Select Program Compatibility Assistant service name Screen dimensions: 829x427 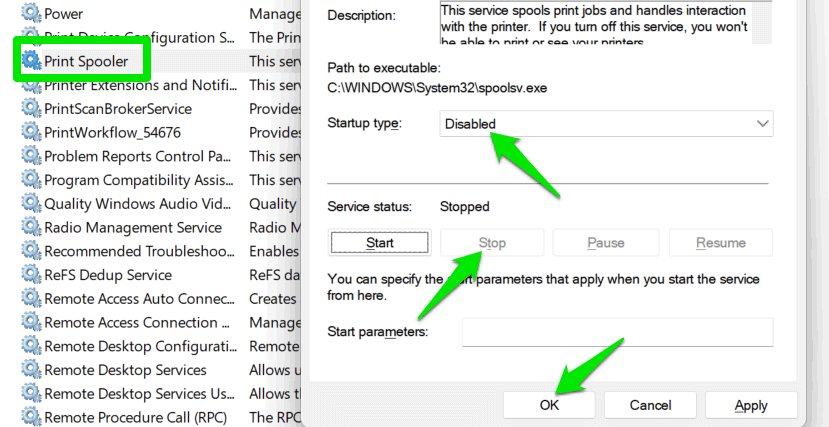[139, 180]
